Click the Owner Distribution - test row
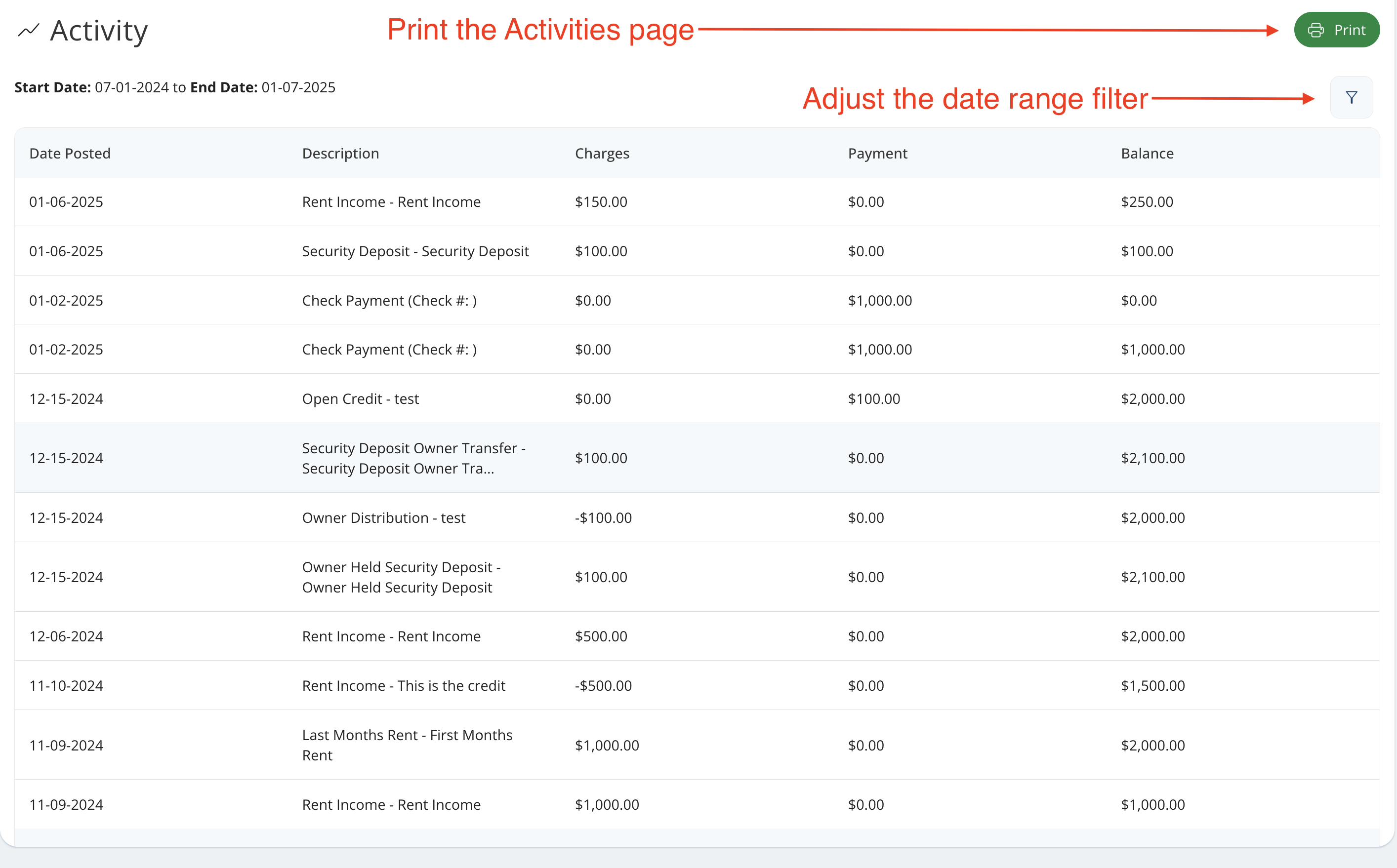 pyautogui.click(x=383, y=518)
